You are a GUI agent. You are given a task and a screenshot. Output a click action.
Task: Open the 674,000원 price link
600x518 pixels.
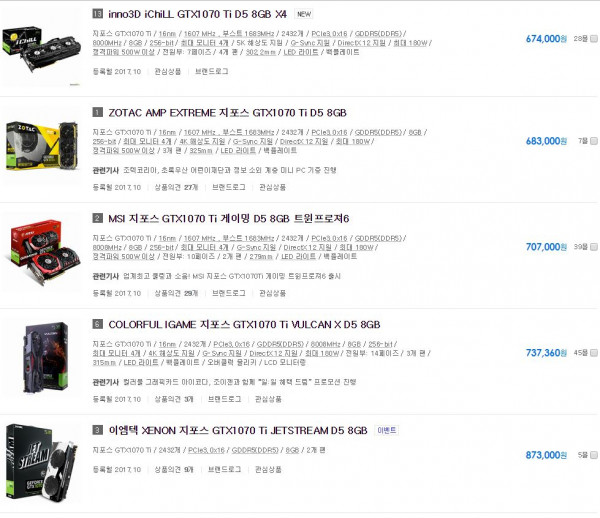pyautogui.click(x=546, y=39)
